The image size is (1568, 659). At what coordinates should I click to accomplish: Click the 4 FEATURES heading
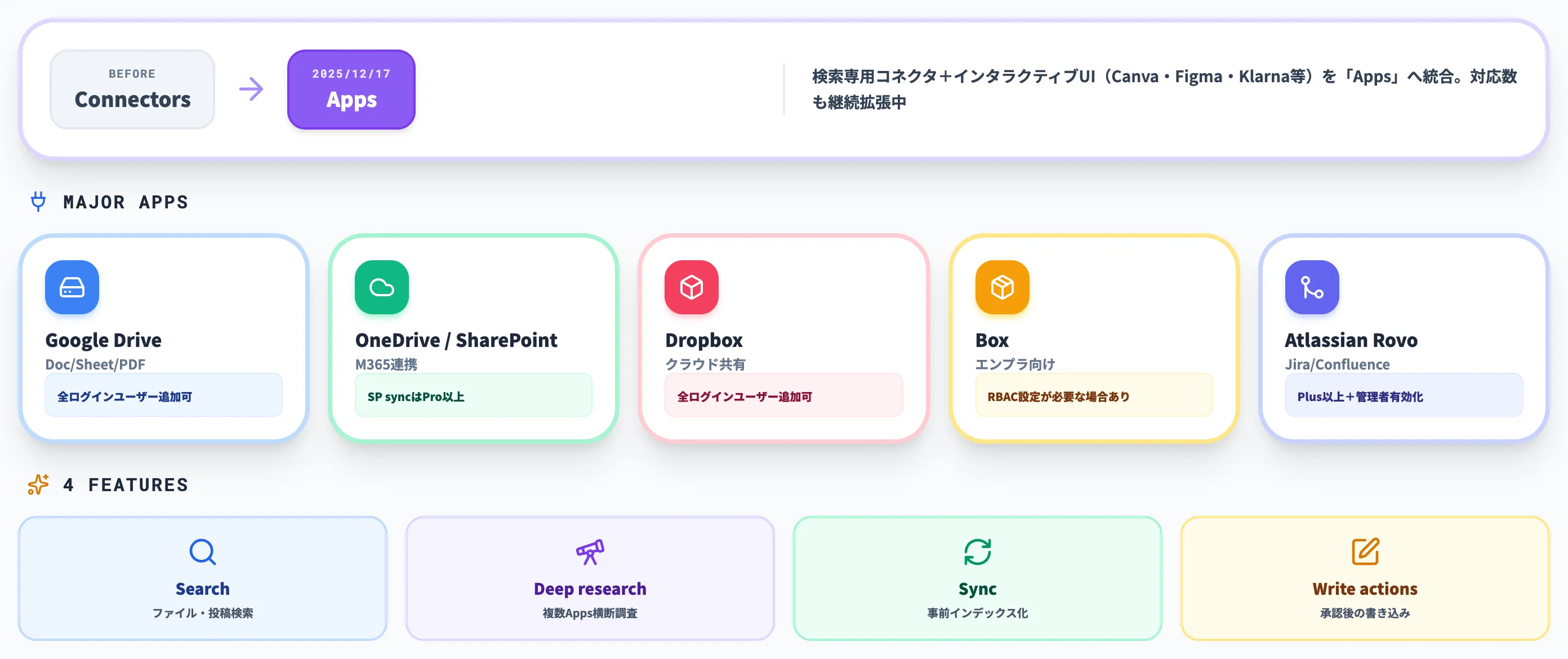tap(126, 485)
